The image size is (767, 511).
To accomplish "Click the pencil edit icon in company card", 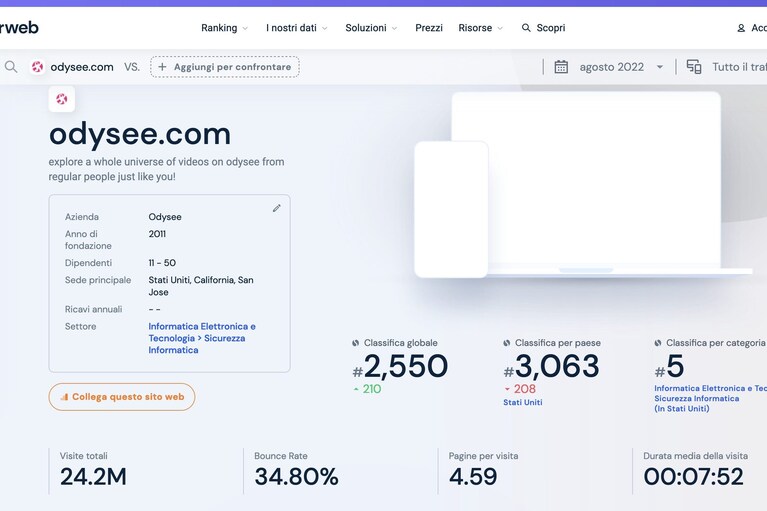I will click(x=276, y=208).
